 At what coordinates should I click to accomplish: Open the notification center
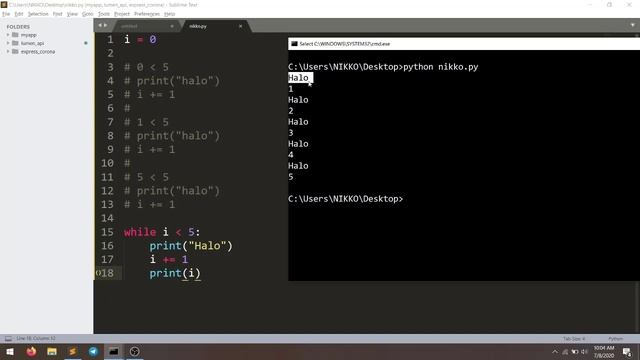627,352
